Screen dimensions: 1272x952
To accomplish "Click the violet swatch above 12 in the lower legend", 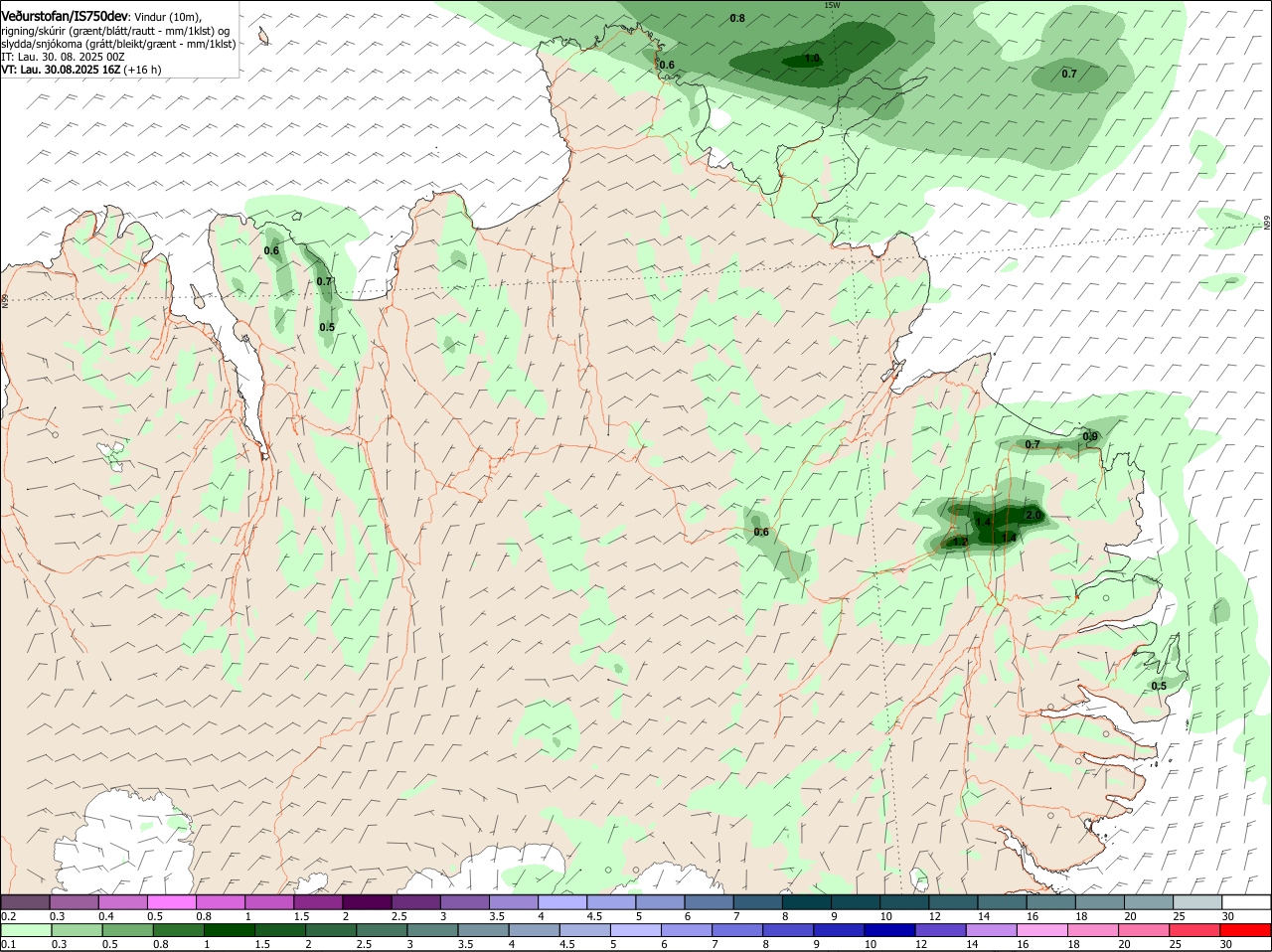I will 941,930.
